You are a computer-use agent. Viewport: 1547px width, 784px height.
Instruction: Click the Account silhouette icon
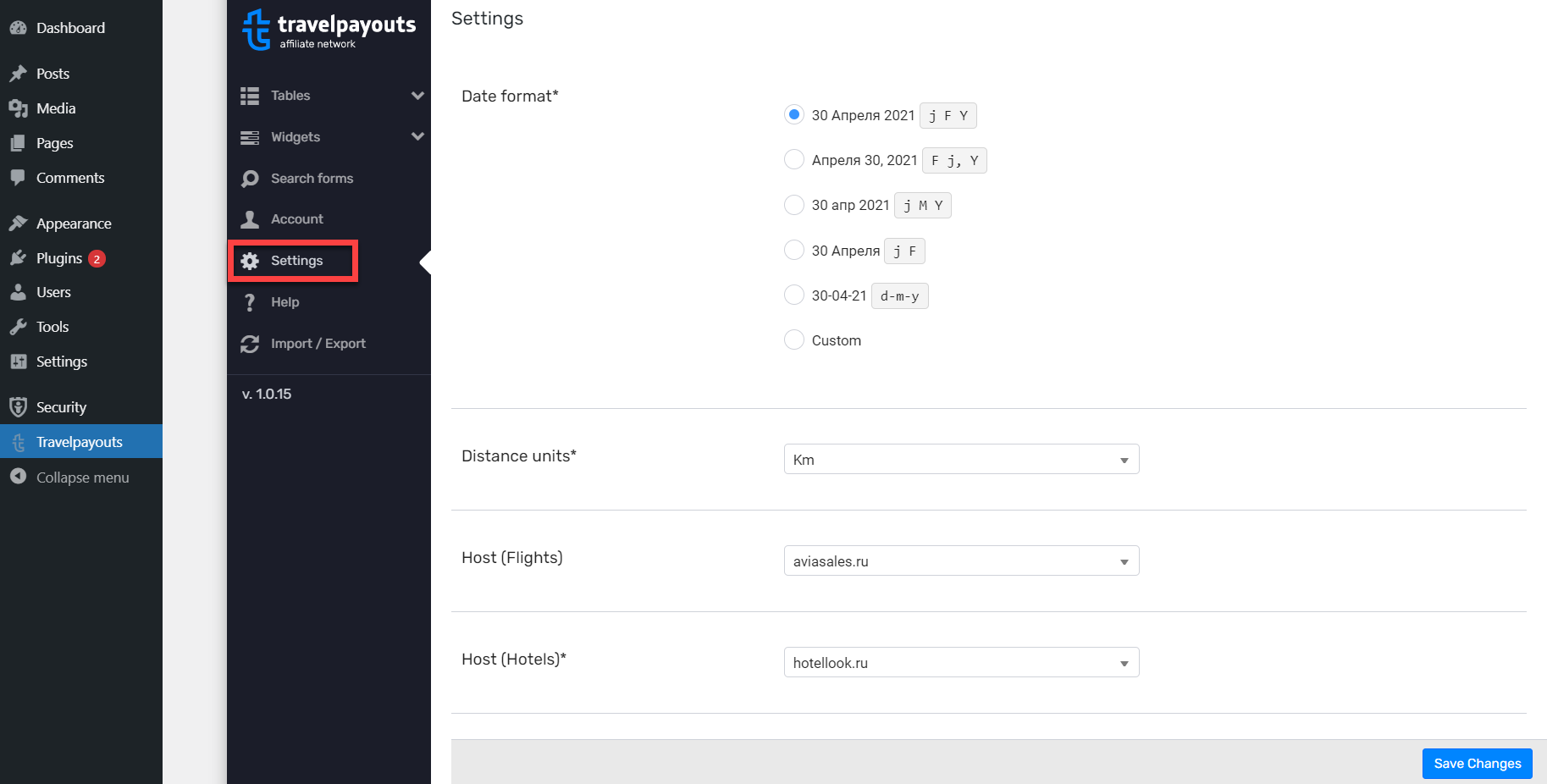pyautogui.click(x=250, y=219)
